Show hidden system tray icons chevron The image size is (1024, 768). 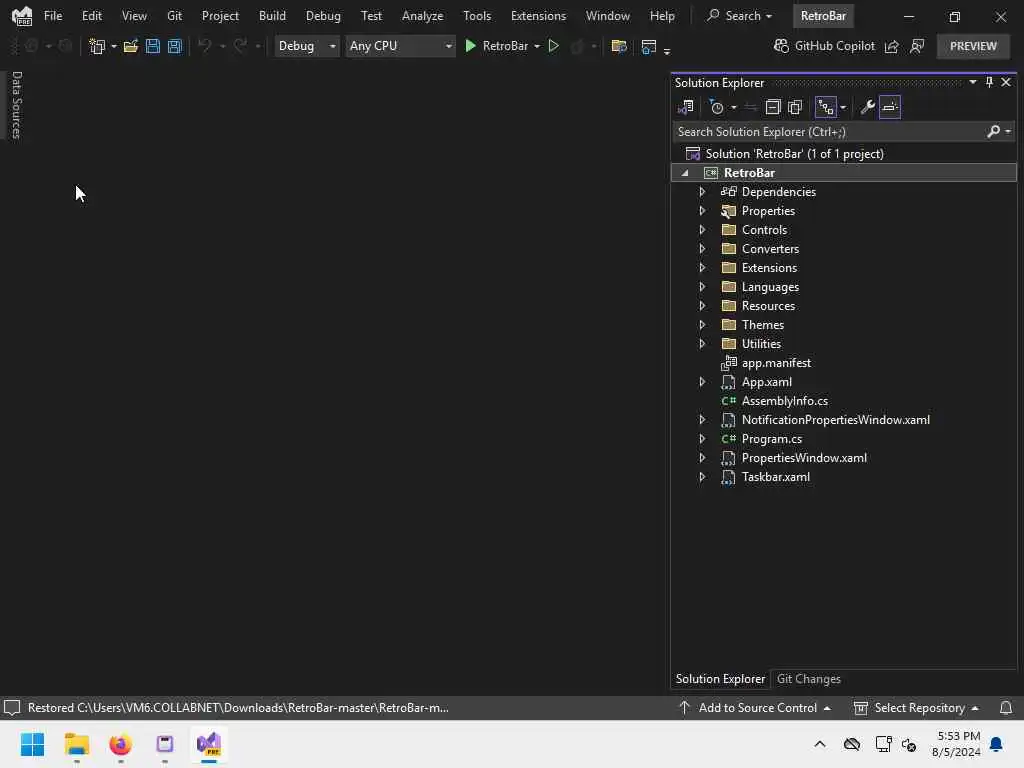820,744
